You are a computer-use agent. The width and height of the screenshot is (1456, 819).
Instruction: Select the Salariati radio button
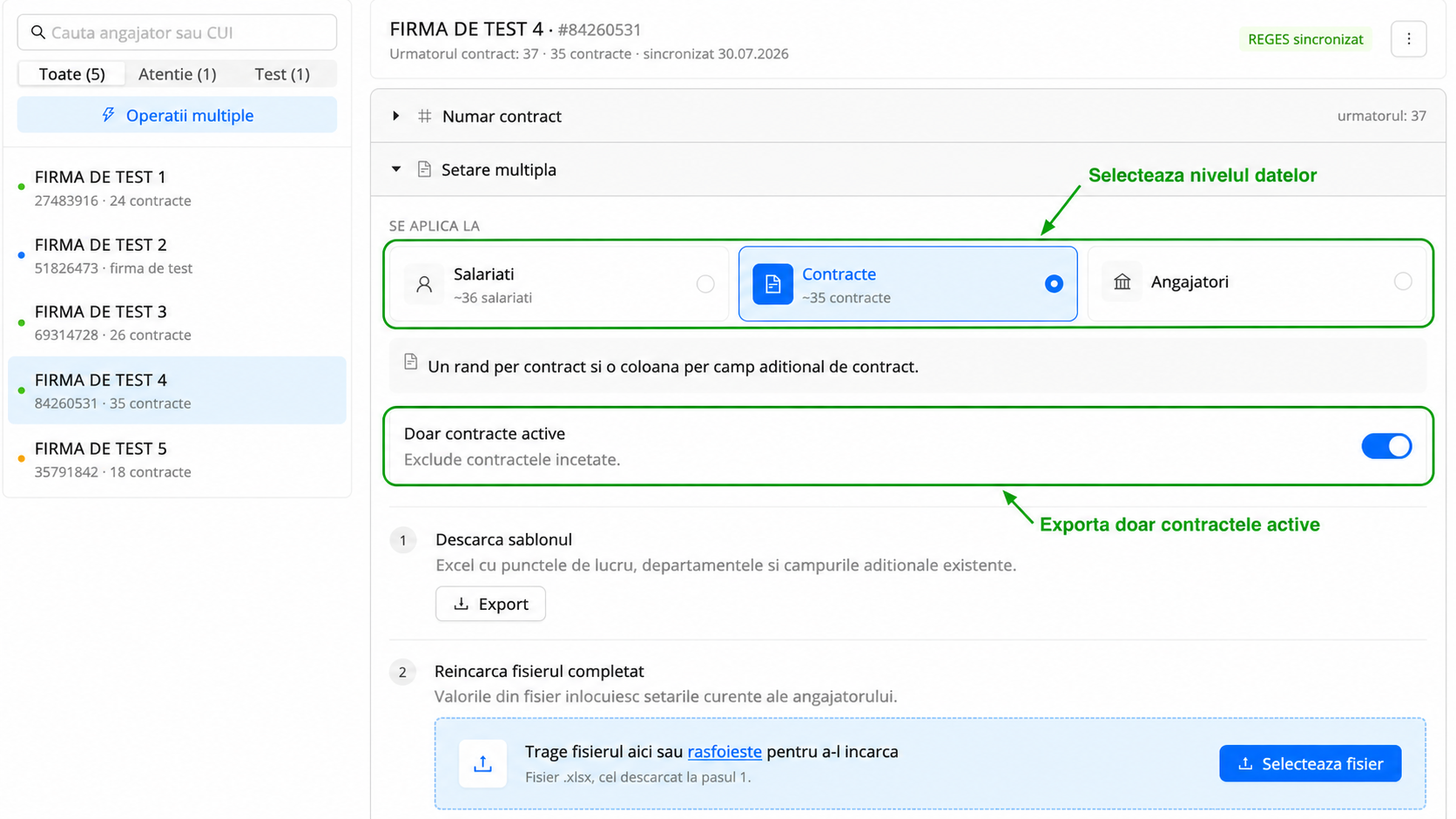tap(705, 284)
